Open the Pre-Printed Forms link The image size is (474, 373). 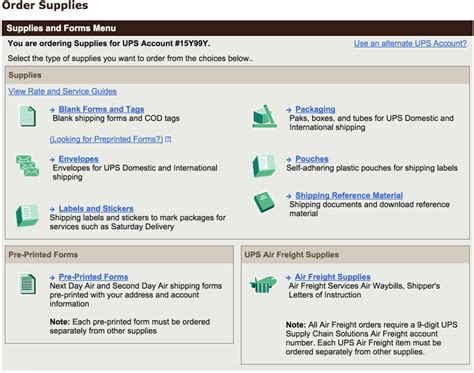pyautogui.click(x=93, y=277)
